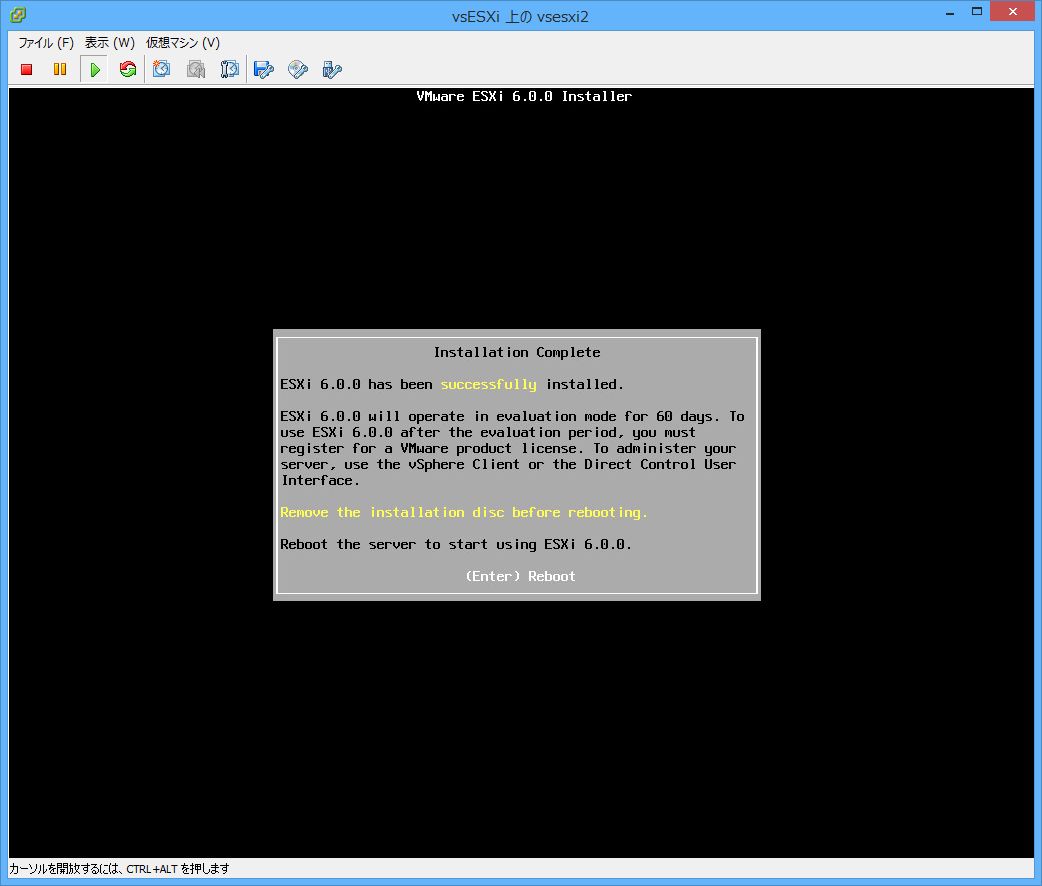Click the 'Reboot the server to start' line
Screen dimensions: 1042x886
tap(455, 544)
